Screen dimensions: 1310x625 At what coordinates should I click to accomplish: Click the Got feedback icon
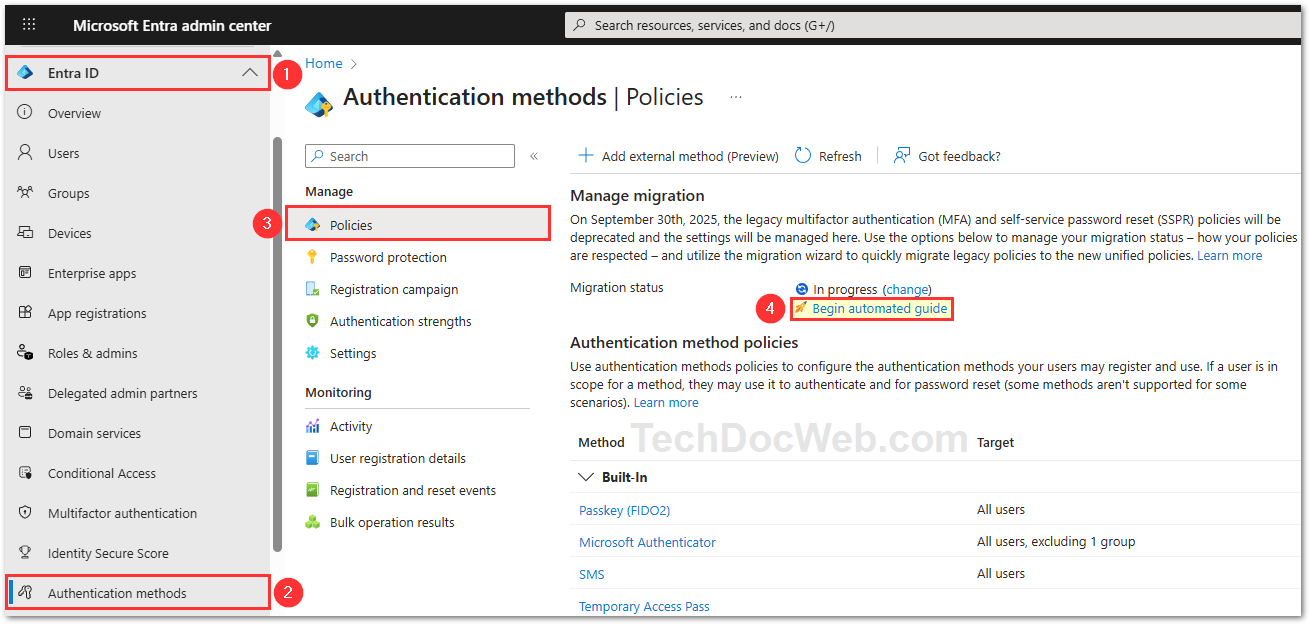902,156
